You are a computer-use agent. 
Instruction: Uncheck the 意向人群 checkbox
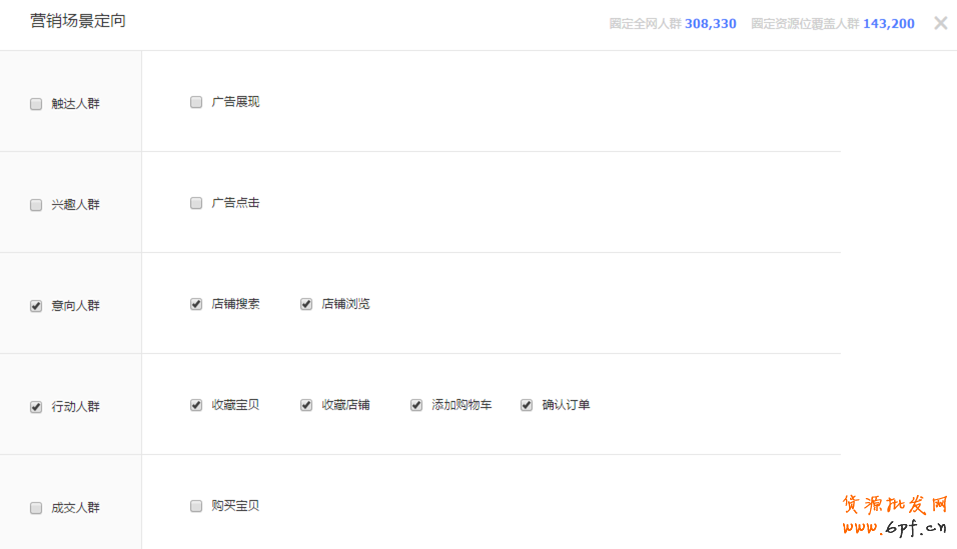pyautogui.click(x=36, y=306)
